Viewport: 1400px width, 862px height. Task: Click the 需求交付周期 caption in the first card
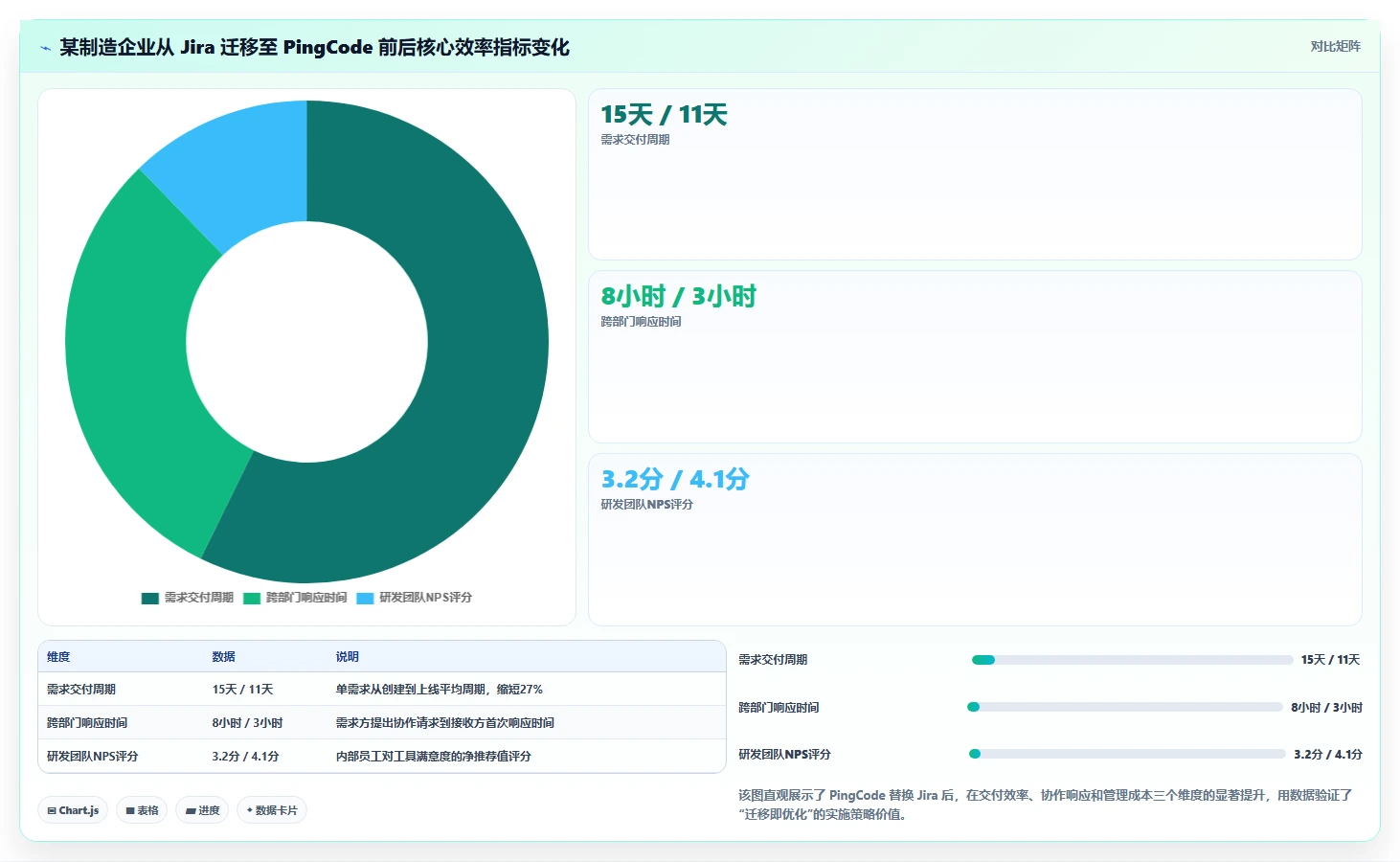click(635, 140)
